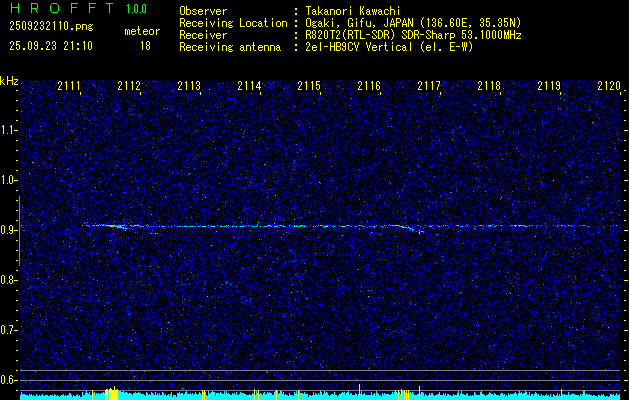Click the 2113 time marker
Image resolution: width=629 pixels, height=400 pixels.
(x=189, y=85)
